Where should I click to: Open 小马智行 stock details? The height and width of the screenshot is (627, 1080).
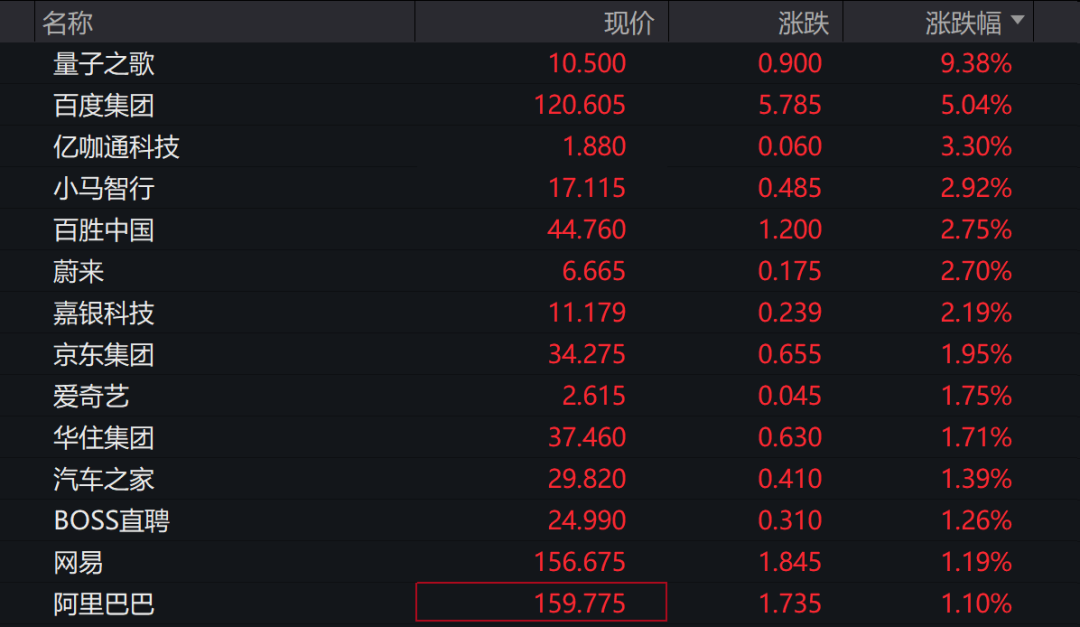104,188
